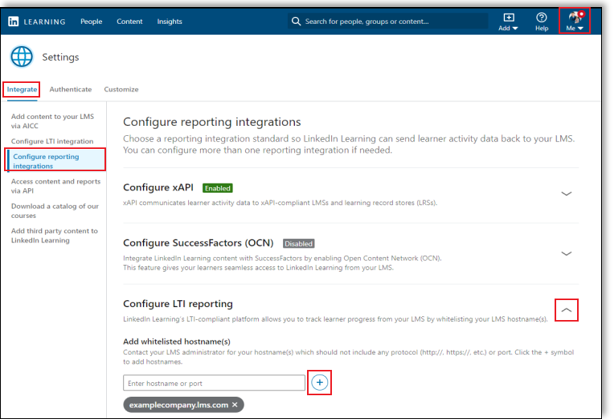
Task: Click the Enter hostname or port field
Action: click(x=214, y=383)
